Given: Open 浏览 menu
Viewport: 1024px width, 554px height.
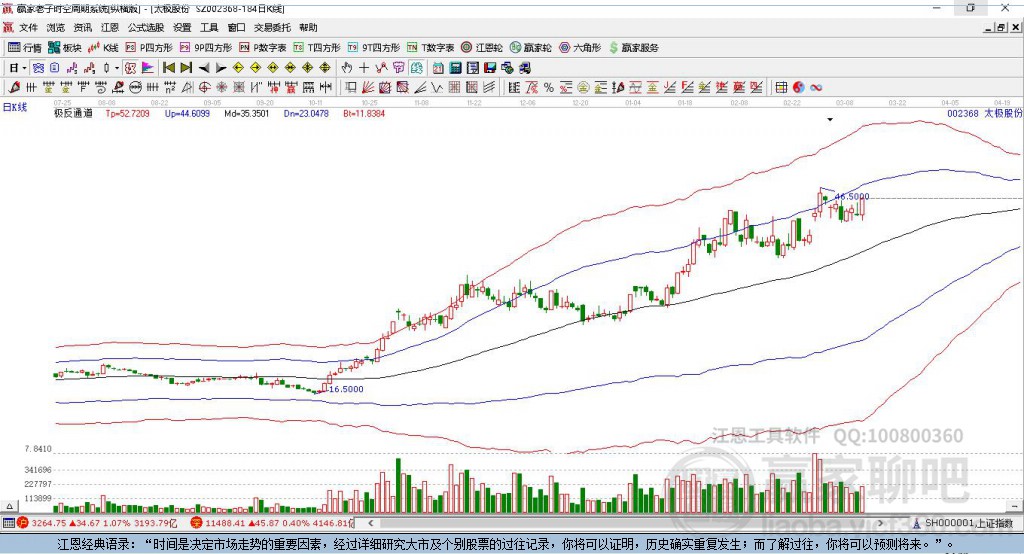Looking at the screenshot, I should [x=56, y=27].
